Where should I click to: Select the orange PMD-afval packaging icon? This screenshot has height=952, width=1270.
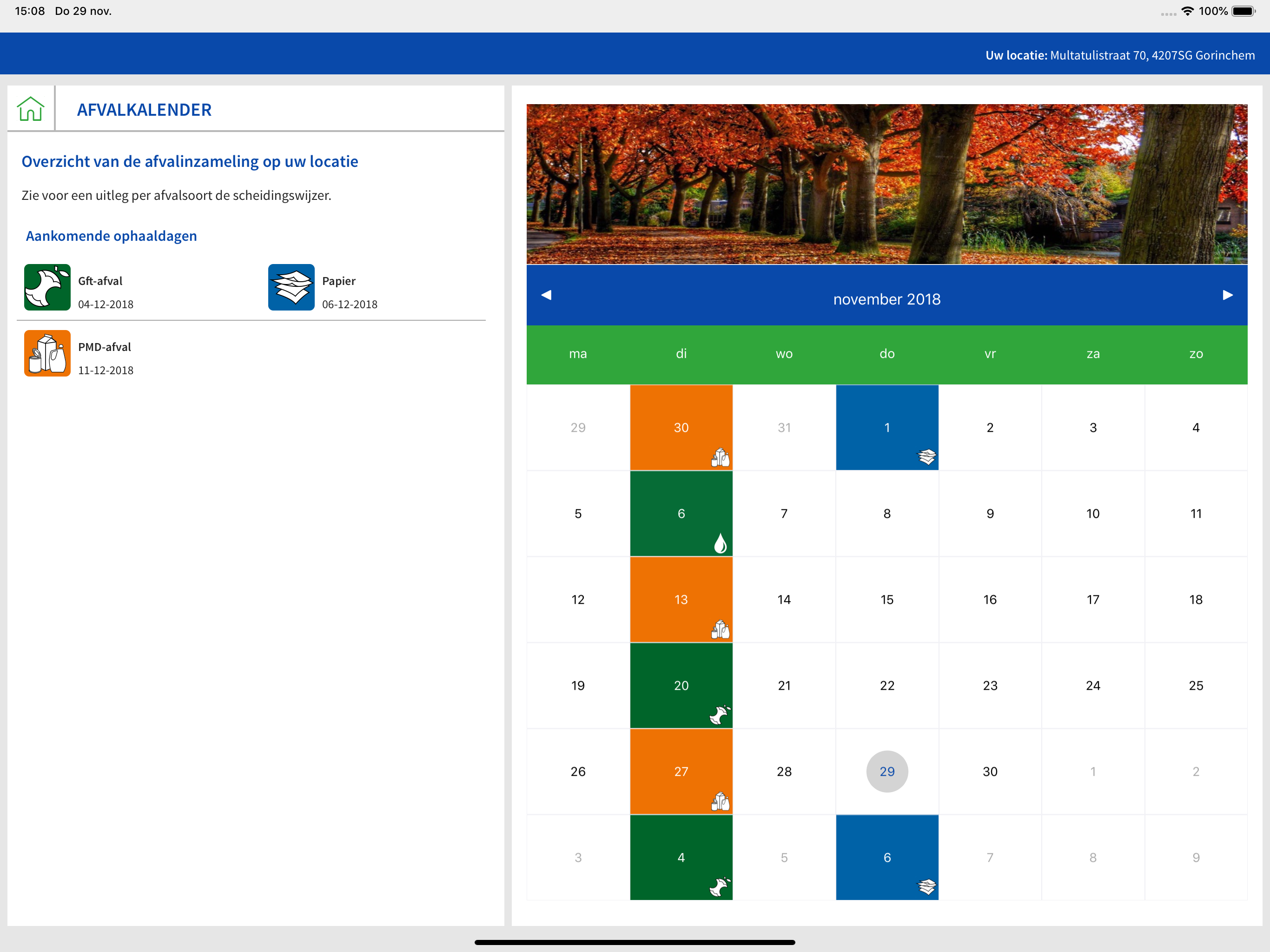[x=47, y=353]
